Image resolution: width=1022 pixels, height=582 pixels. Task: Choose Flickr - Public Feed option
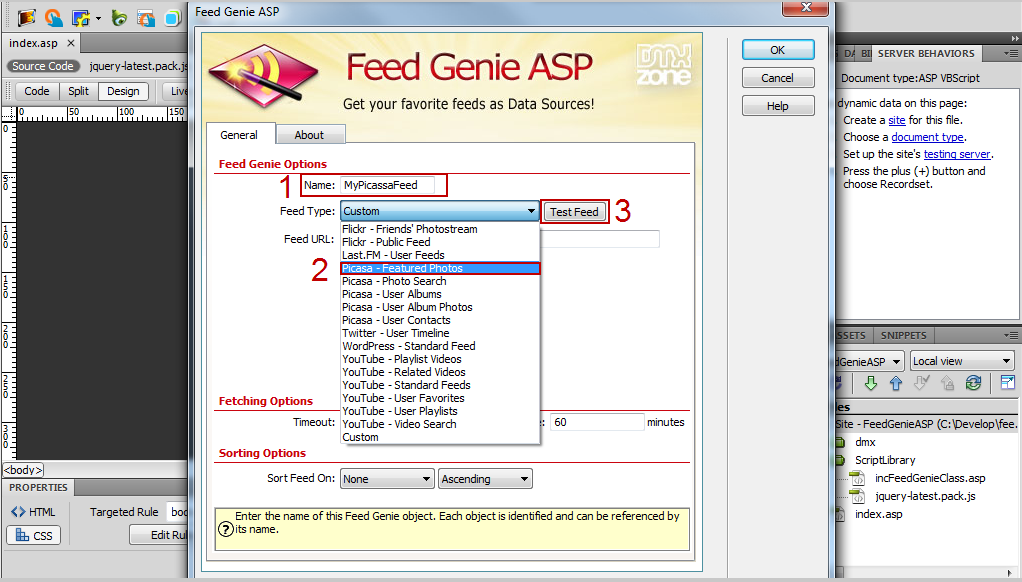pyautogui.click(x=440, y=242)
